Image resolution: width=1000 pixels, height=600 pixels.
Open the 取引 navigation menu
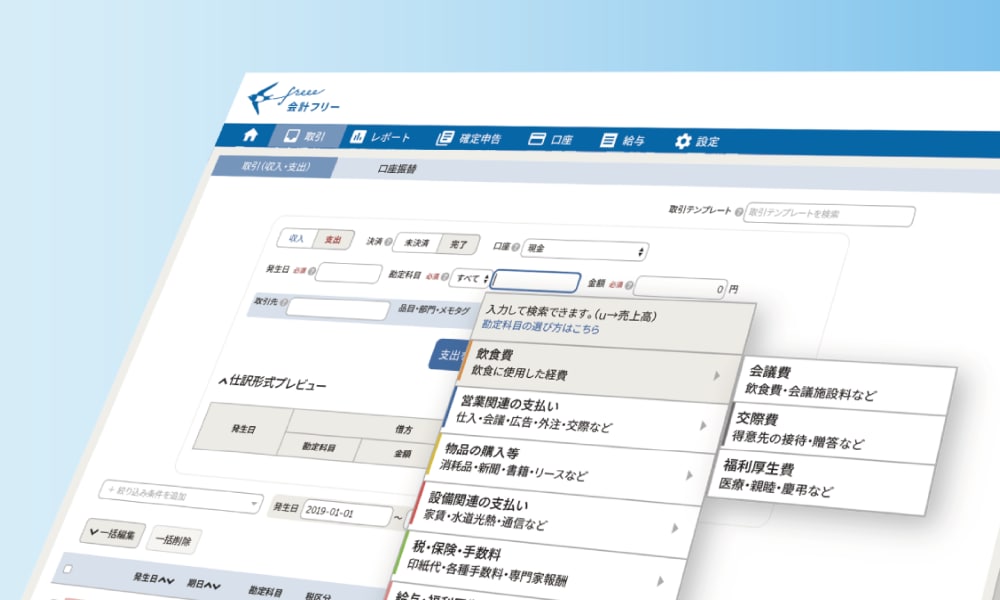pyautogui.click(x=305, y=136)
